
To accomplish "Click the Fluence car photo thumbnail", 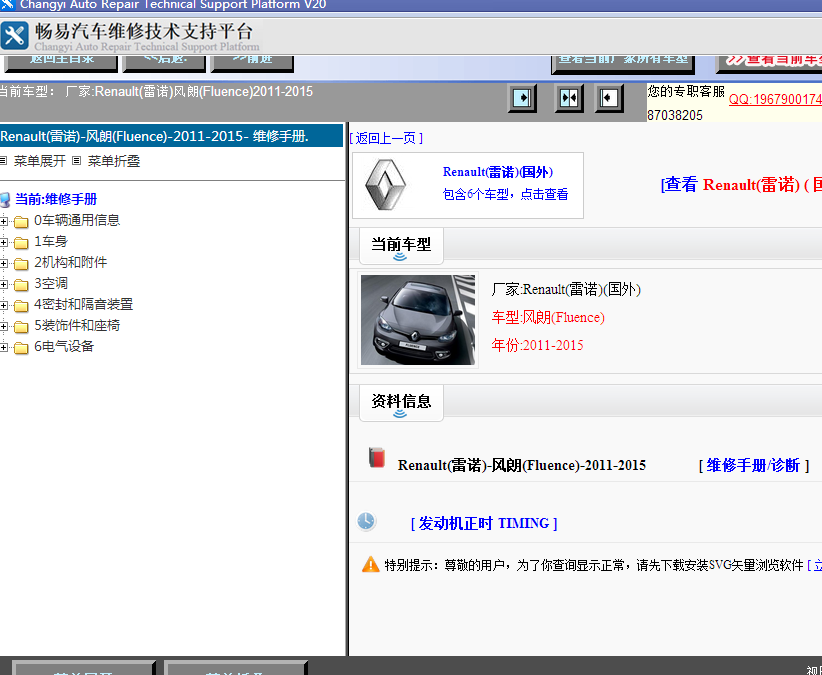I will [418, 320].
